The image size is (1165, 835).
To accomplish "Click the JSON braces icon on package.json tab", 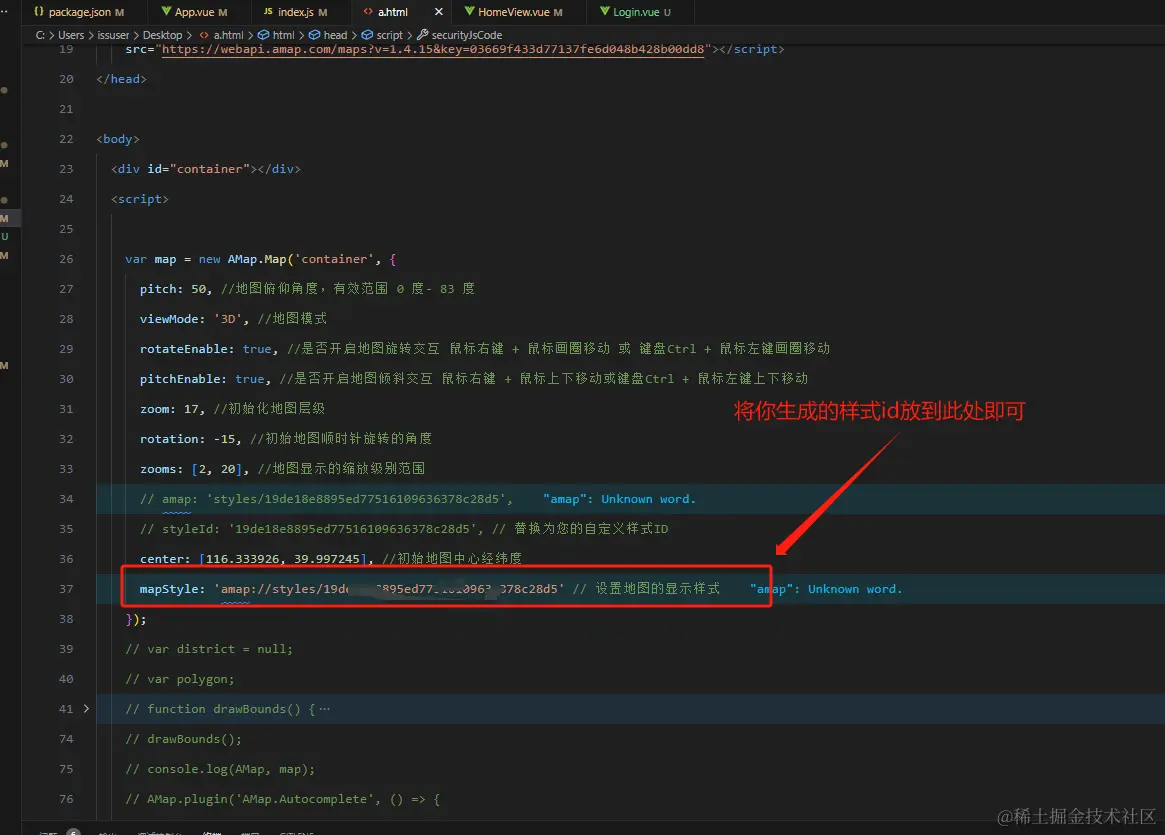I will [39, 12].
